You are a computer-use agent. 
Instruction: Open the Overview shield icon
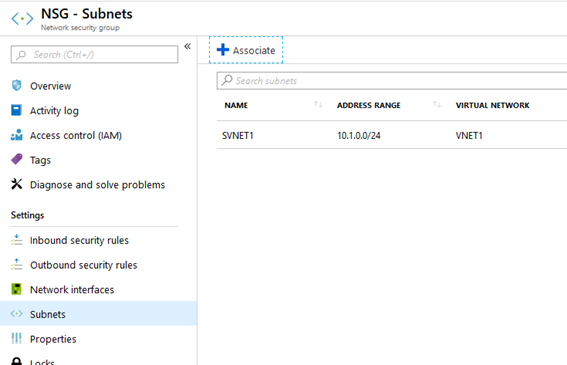pos(16,85)
